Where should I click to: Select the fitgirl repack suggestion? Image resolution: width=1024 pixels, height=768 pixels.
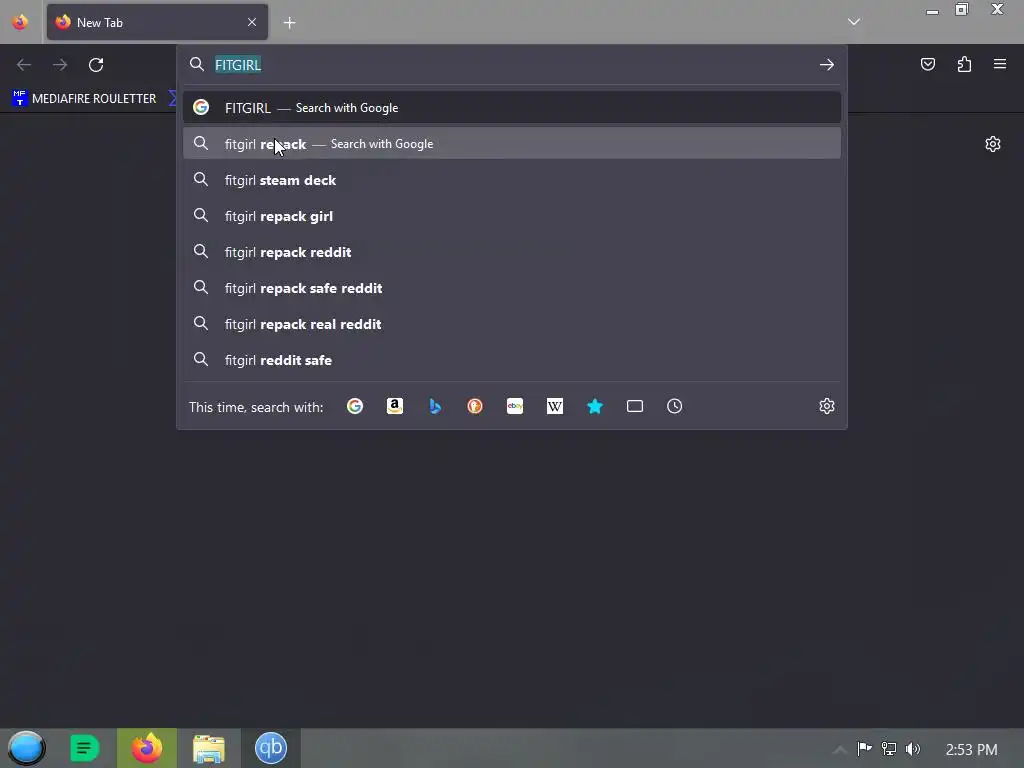point(512,144)
